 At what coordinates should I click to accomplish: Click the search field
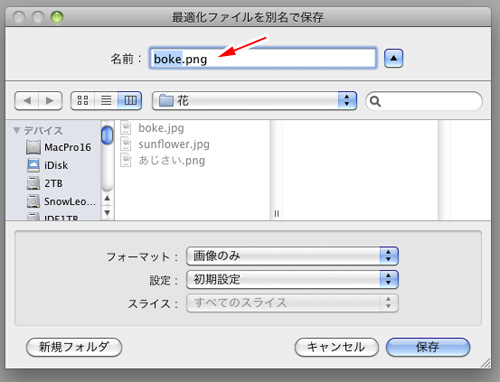coord(424,101)
